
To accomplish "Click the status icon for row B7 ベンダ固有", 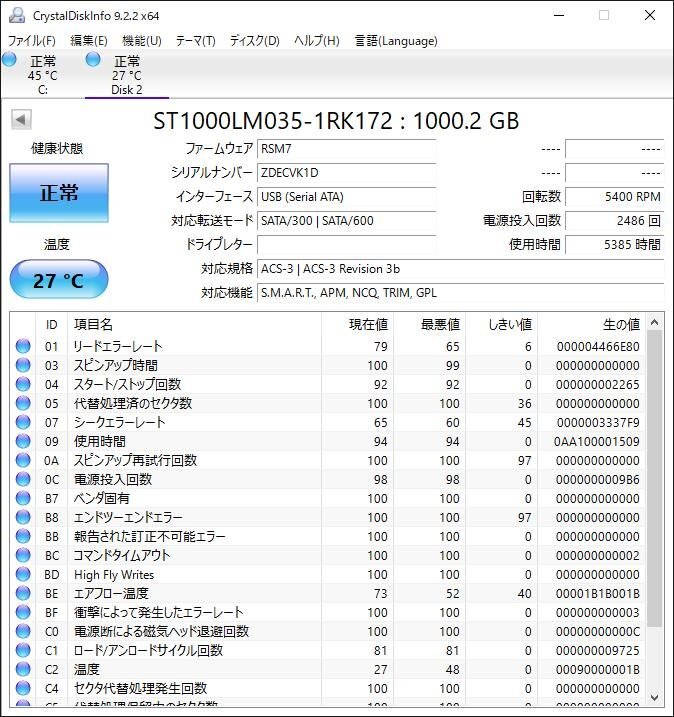I will pyautogui.click(x=23, y=498).
